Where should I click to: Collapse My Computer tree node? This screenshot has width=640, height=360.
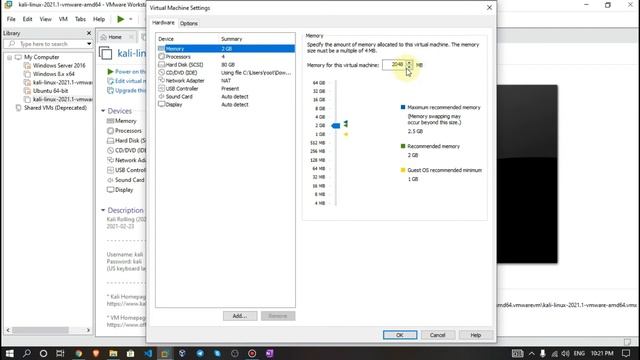pos(9,58)
